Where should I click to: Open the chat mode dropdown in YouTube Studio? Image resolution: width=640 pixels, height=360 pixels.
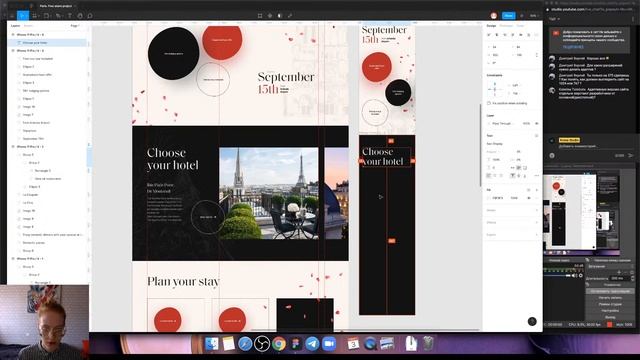pyautogui.click(x=555, y=19)
